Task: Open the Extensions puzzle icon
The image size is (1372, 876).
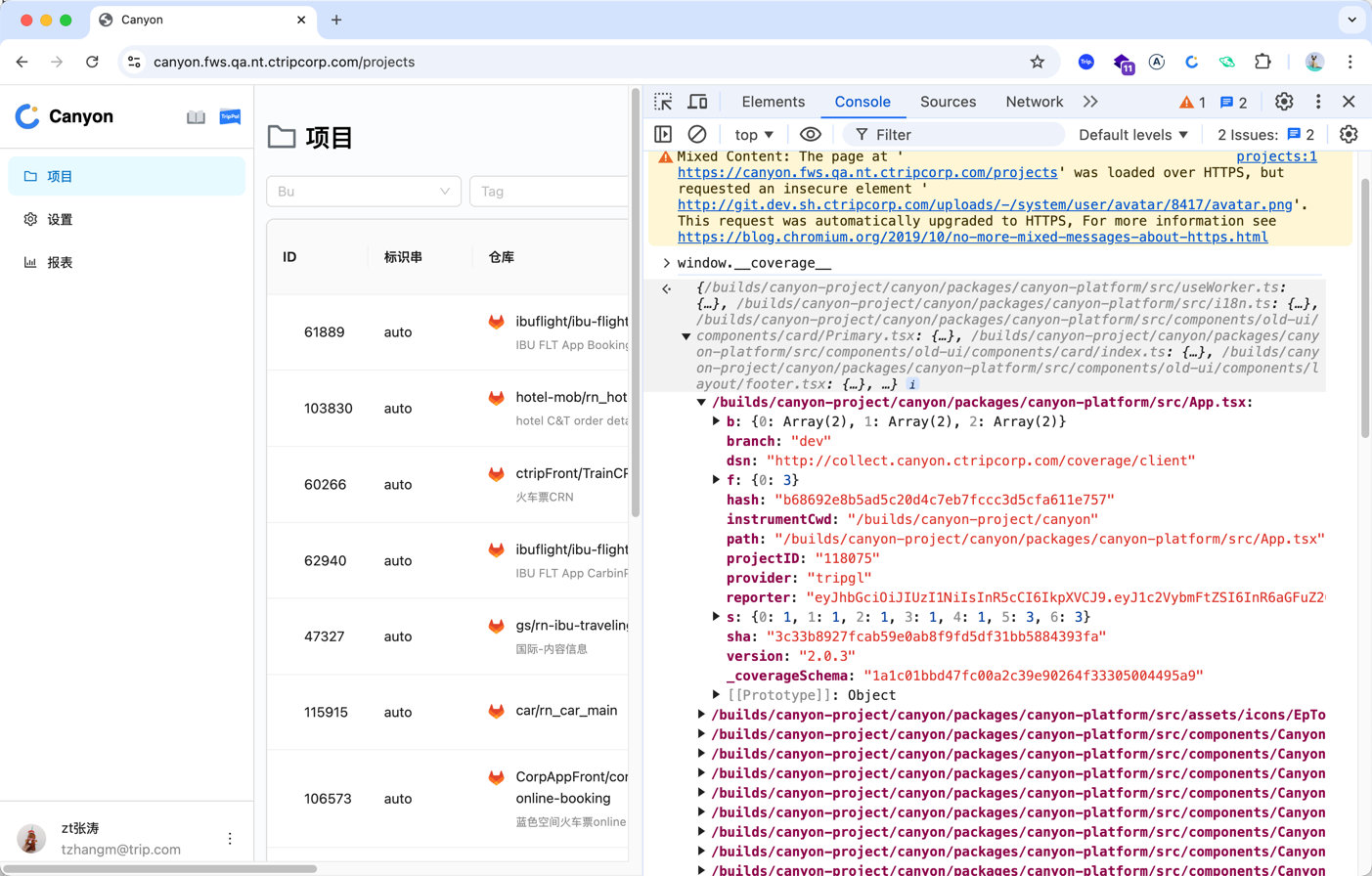Action: point(1262,62)
